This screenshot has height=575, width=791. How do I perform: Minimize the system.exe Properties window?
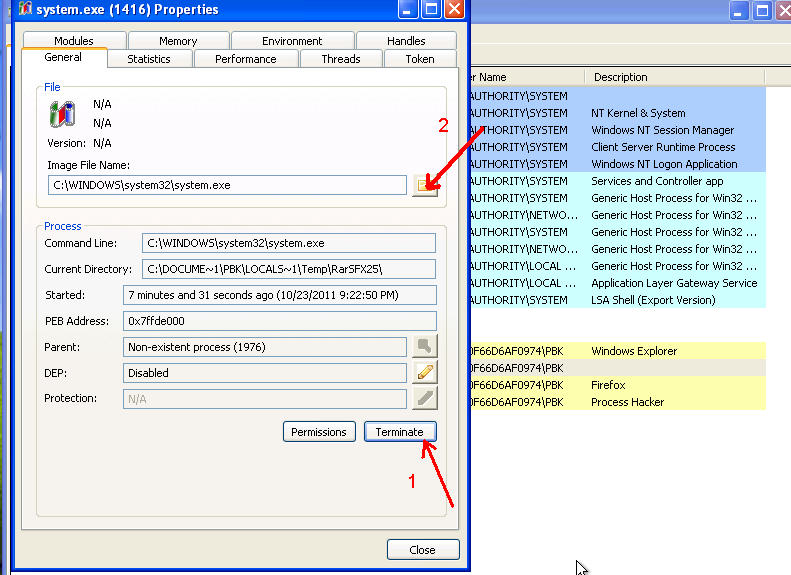408,9
